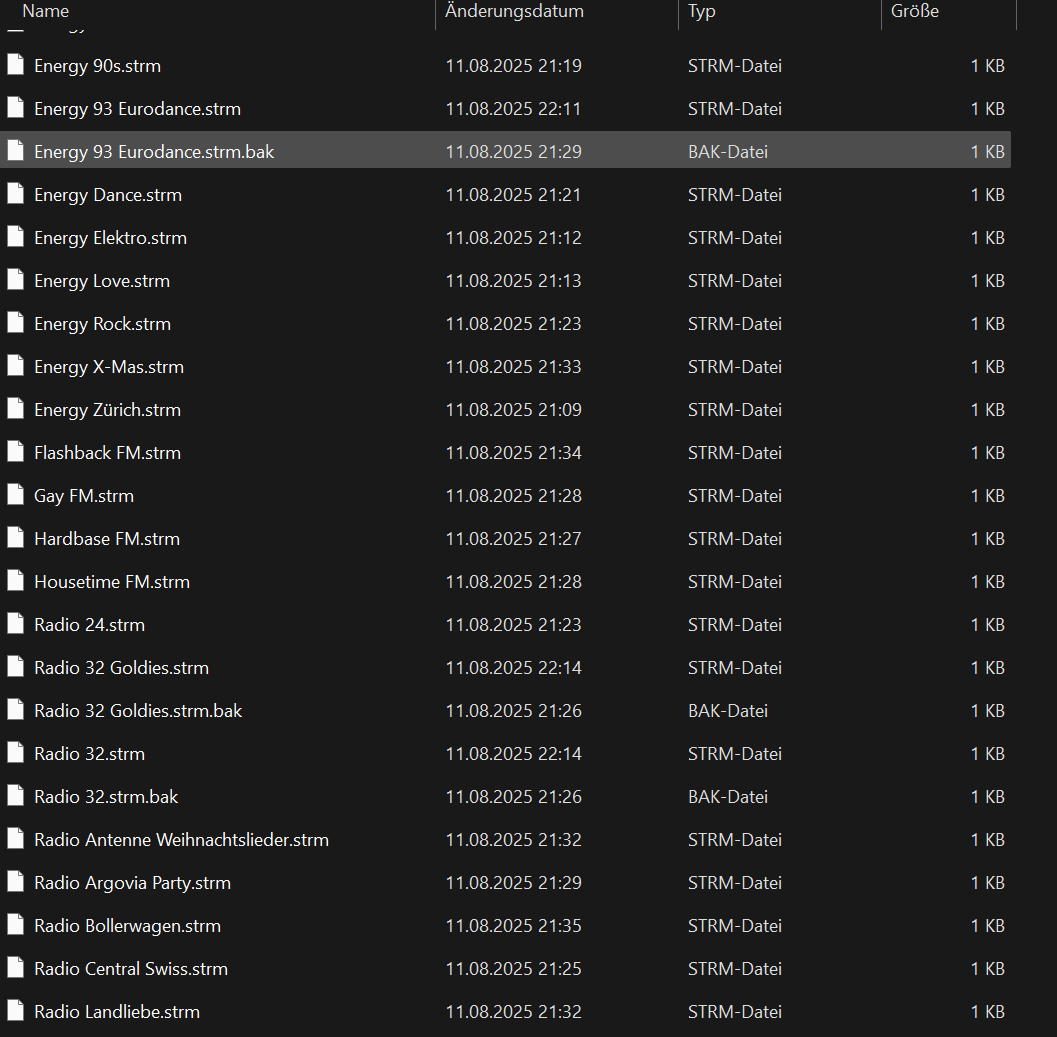Select file name Hardbase FM.strm
This screenshot has width=1057, height=1037.
pyautogui.click(x=107, y=539)
